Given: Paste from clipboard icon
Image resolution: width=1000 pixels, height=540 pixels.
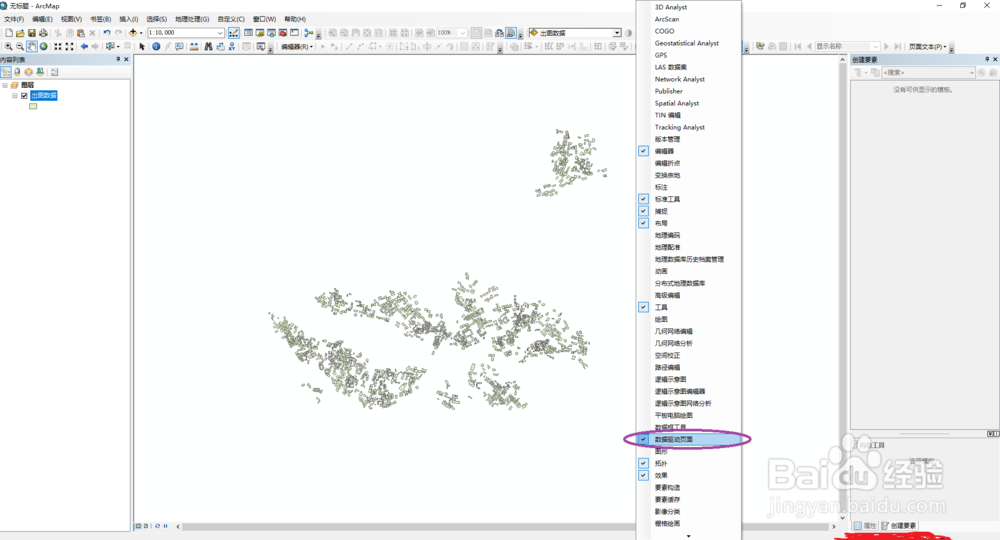Looking at the screenshot, I should (x=80, y=33).
